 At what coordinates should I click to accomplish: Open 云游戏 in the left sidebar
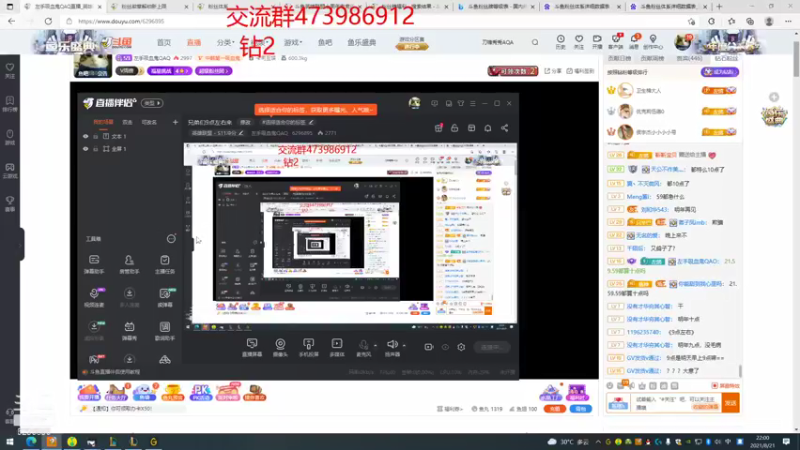pos(10,170)
